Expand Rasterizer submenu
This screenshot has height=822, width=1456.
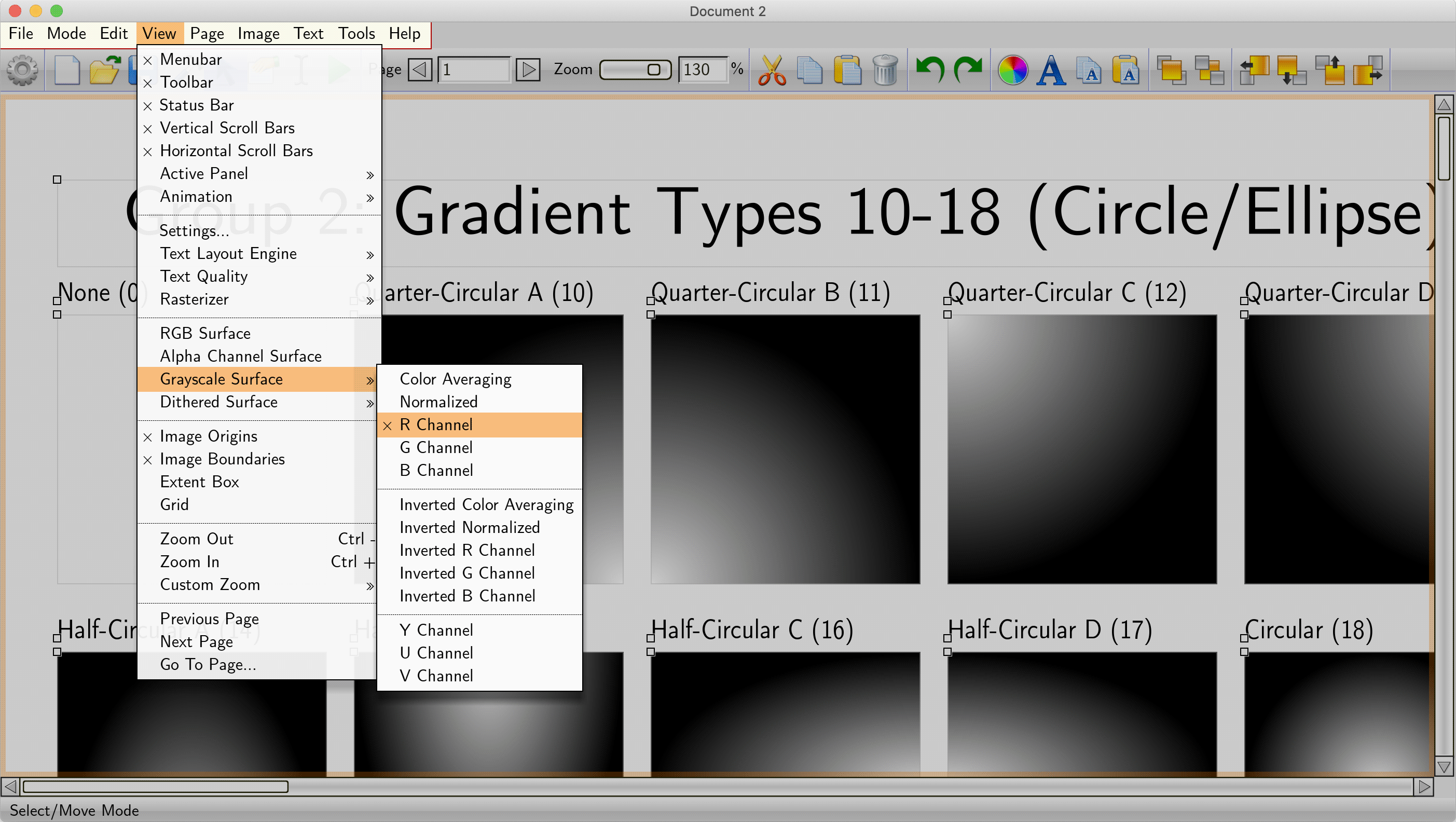[259, 299]
